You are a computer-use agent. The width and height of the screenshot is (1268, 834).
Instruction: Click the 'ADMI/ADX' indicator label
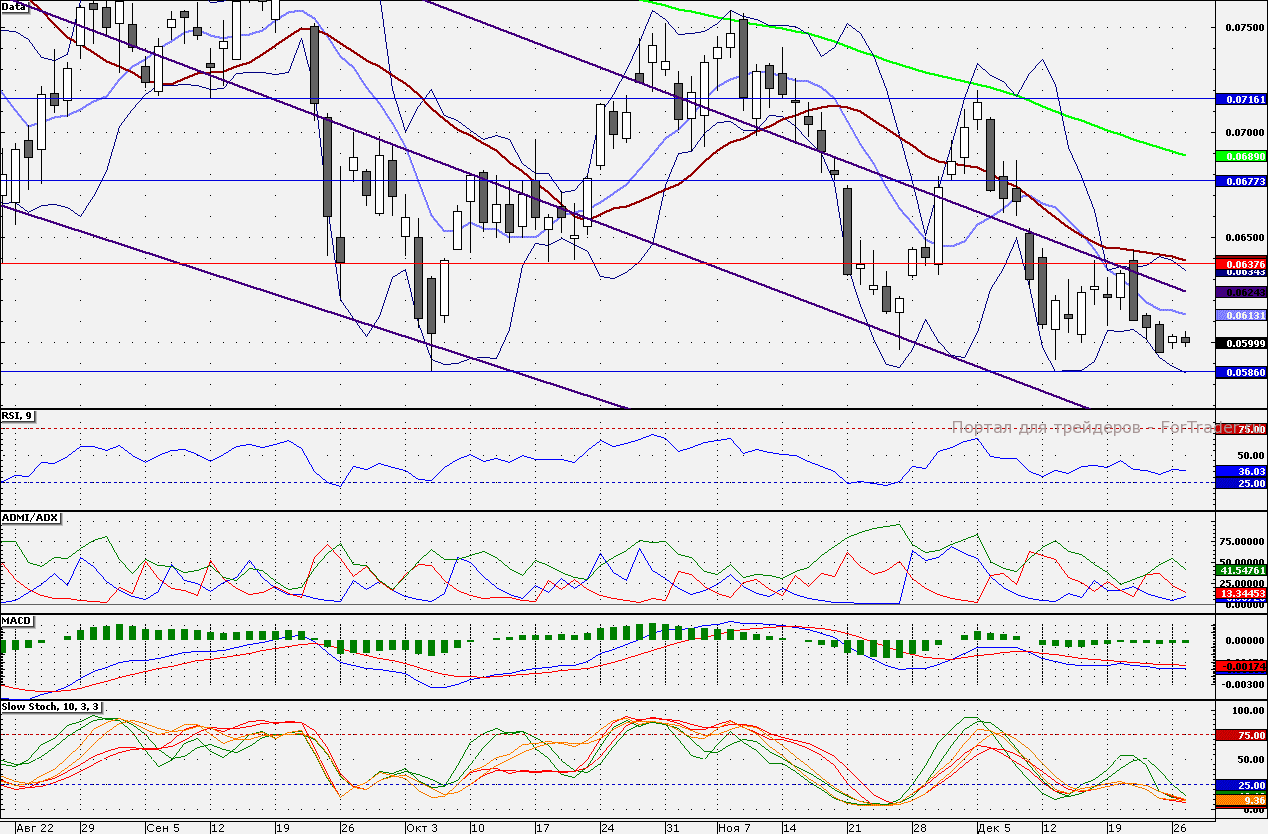click(31, 518)
